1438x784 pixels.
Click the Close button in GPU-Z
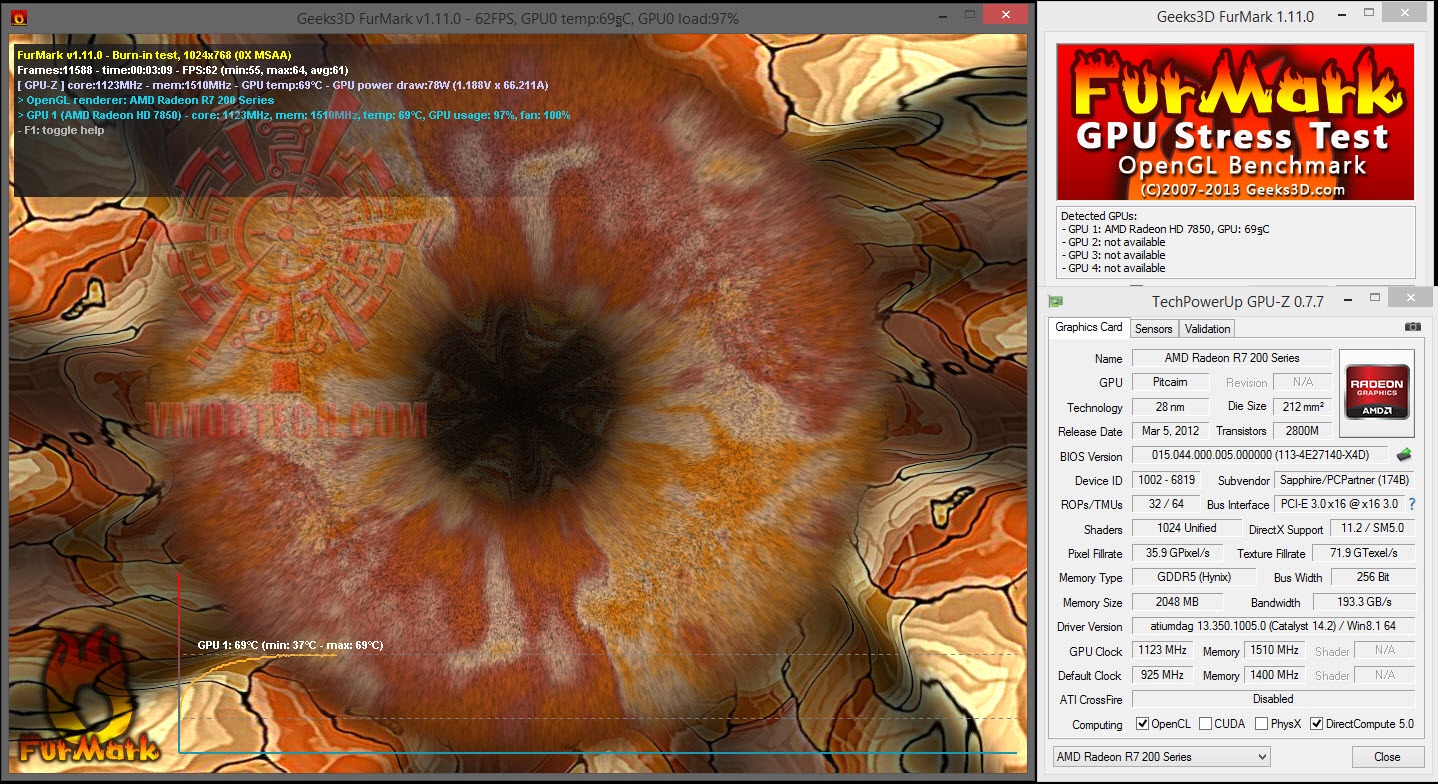tap(1387, 757)
